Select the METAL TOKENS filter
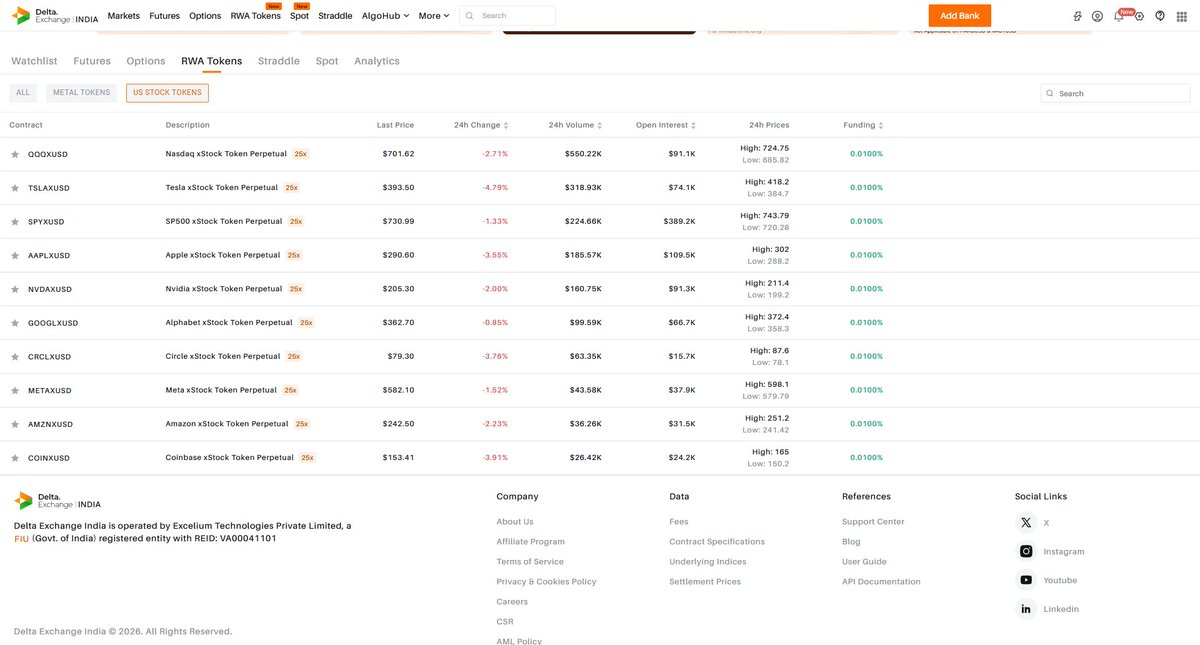 (x=81, y=93)
